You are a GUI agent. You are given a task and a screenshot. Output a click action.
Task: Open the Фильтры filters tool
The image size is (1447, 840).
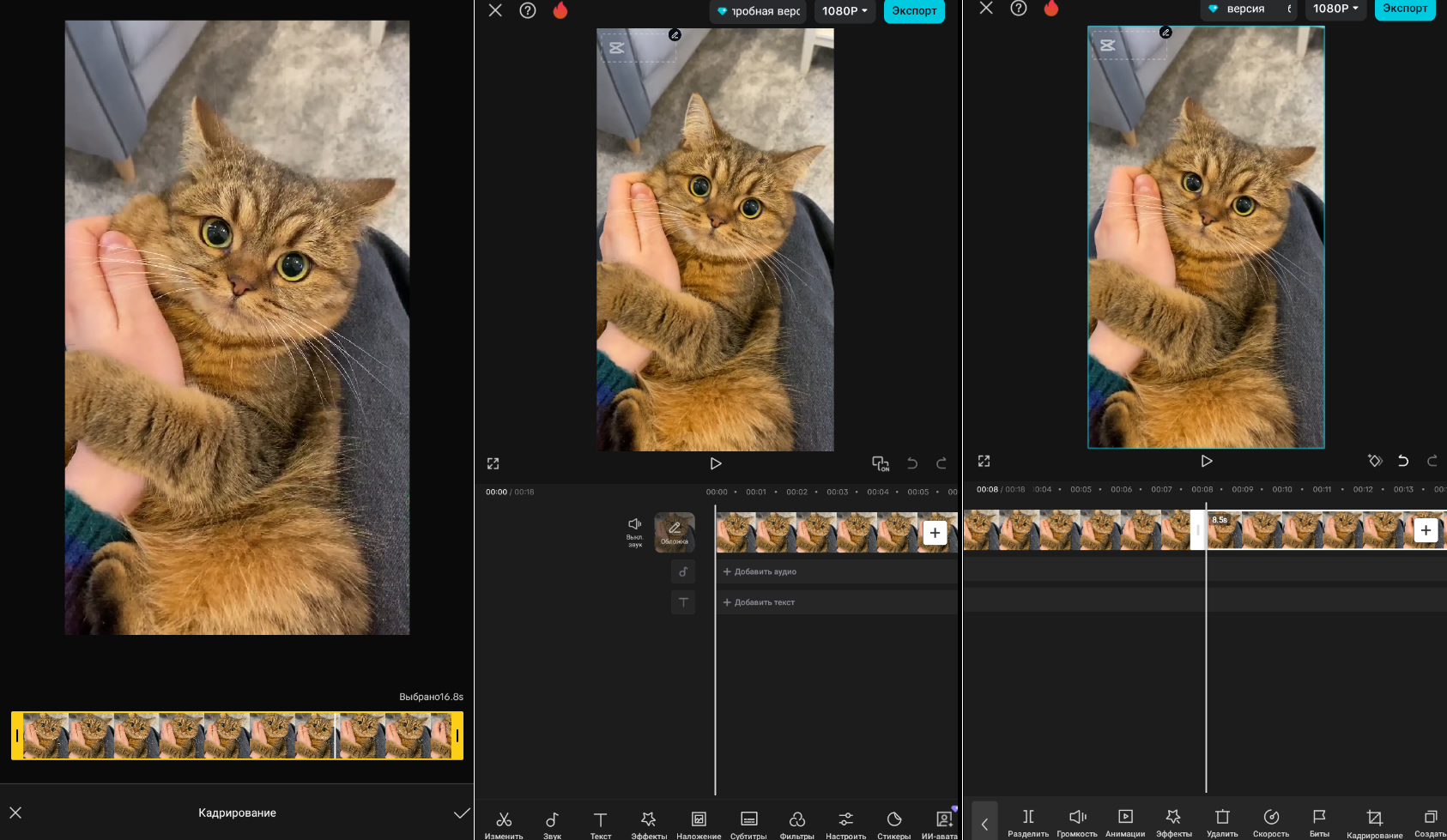pos(796,824)
